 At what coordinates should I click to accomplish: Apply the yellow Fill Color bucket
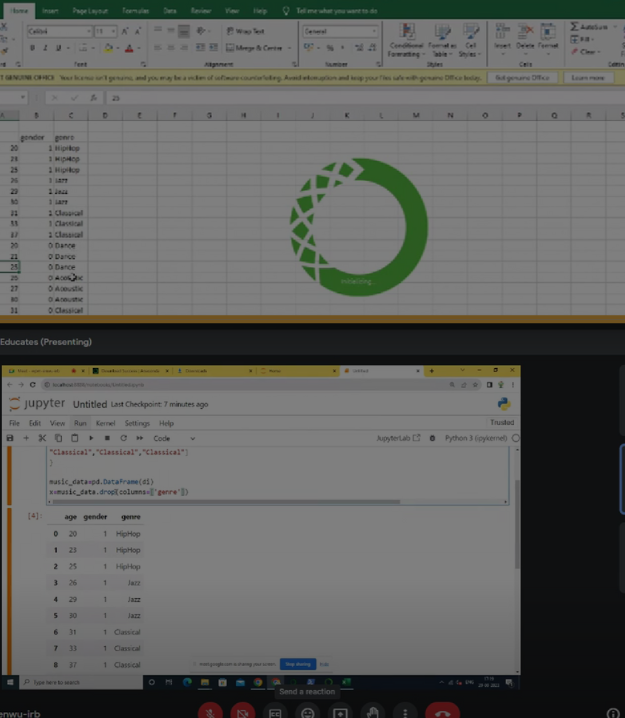109,48
